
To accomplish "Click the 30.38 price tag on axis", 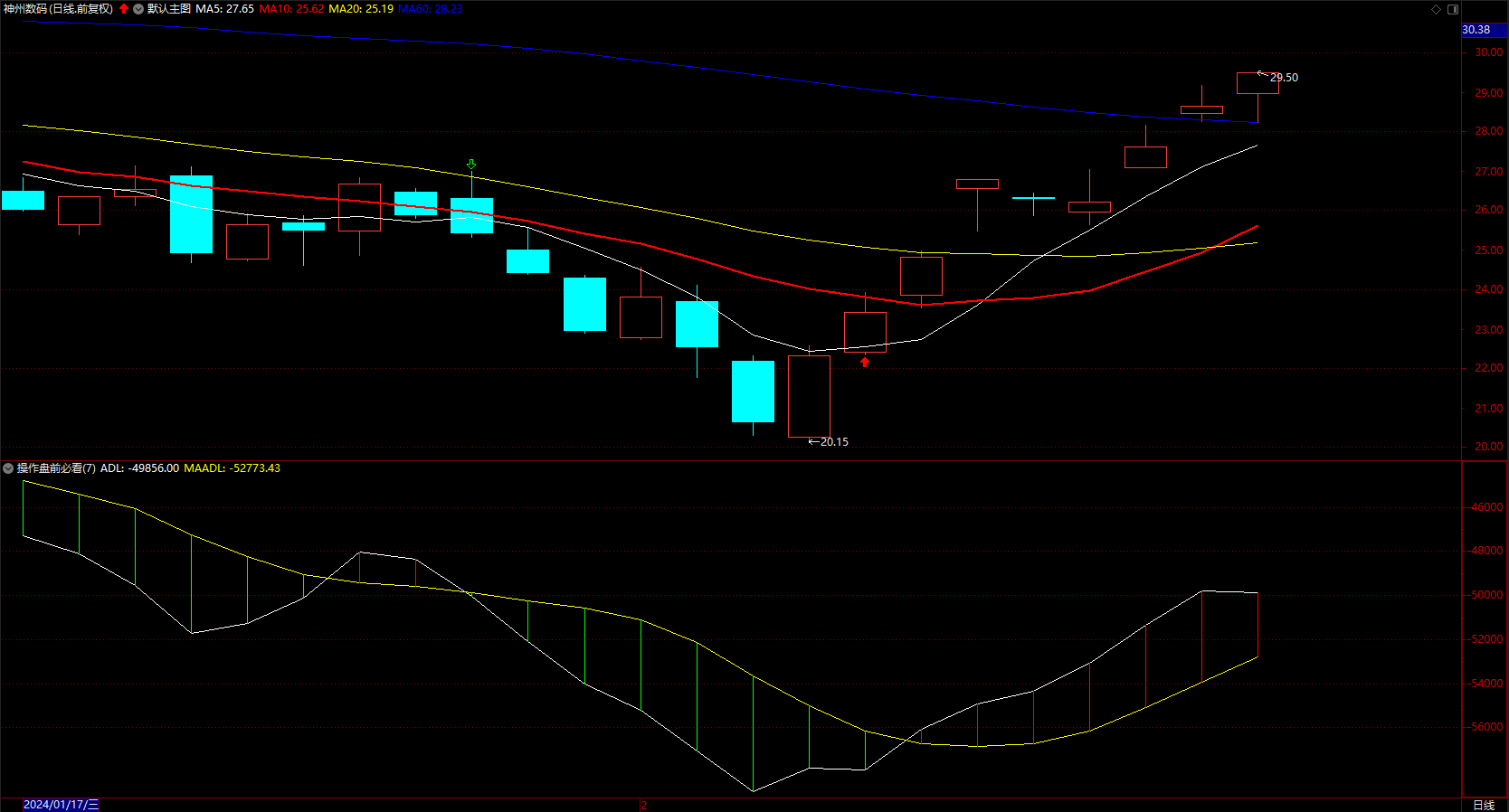I will coord(1484,30).
